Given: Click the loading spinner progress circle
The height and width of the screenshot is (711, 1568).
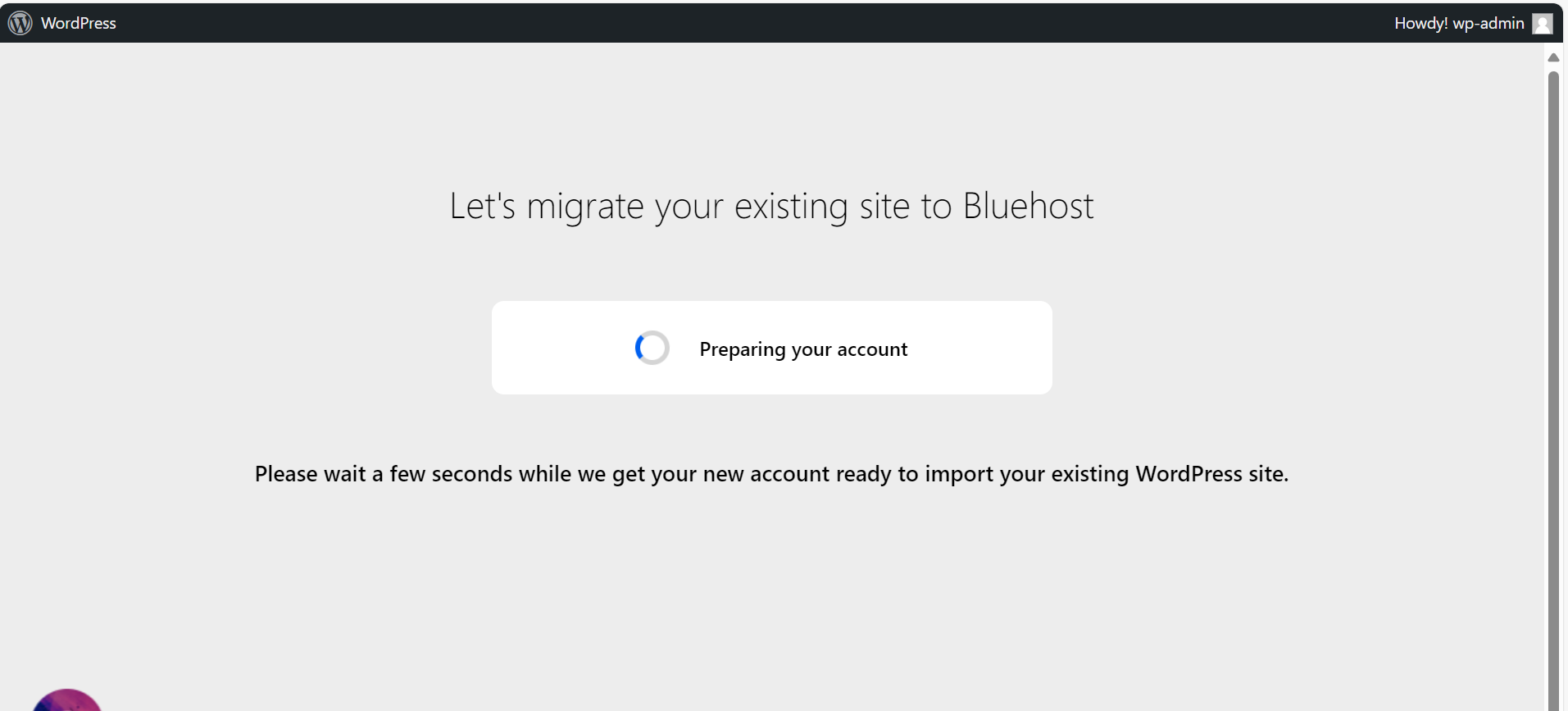Looking at the screenshot, I should coord(652,347).
